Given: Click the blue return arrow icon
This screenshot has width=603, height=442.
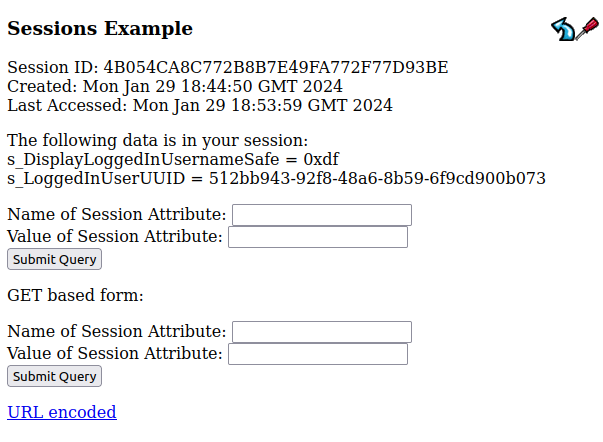Looking at the screenshot, I should click(563, 30).
